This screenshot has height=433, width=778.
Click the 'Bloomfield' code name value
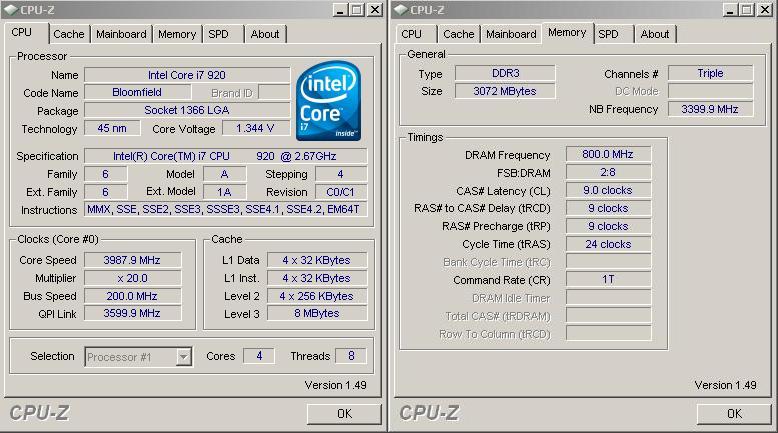click(137, 92)
